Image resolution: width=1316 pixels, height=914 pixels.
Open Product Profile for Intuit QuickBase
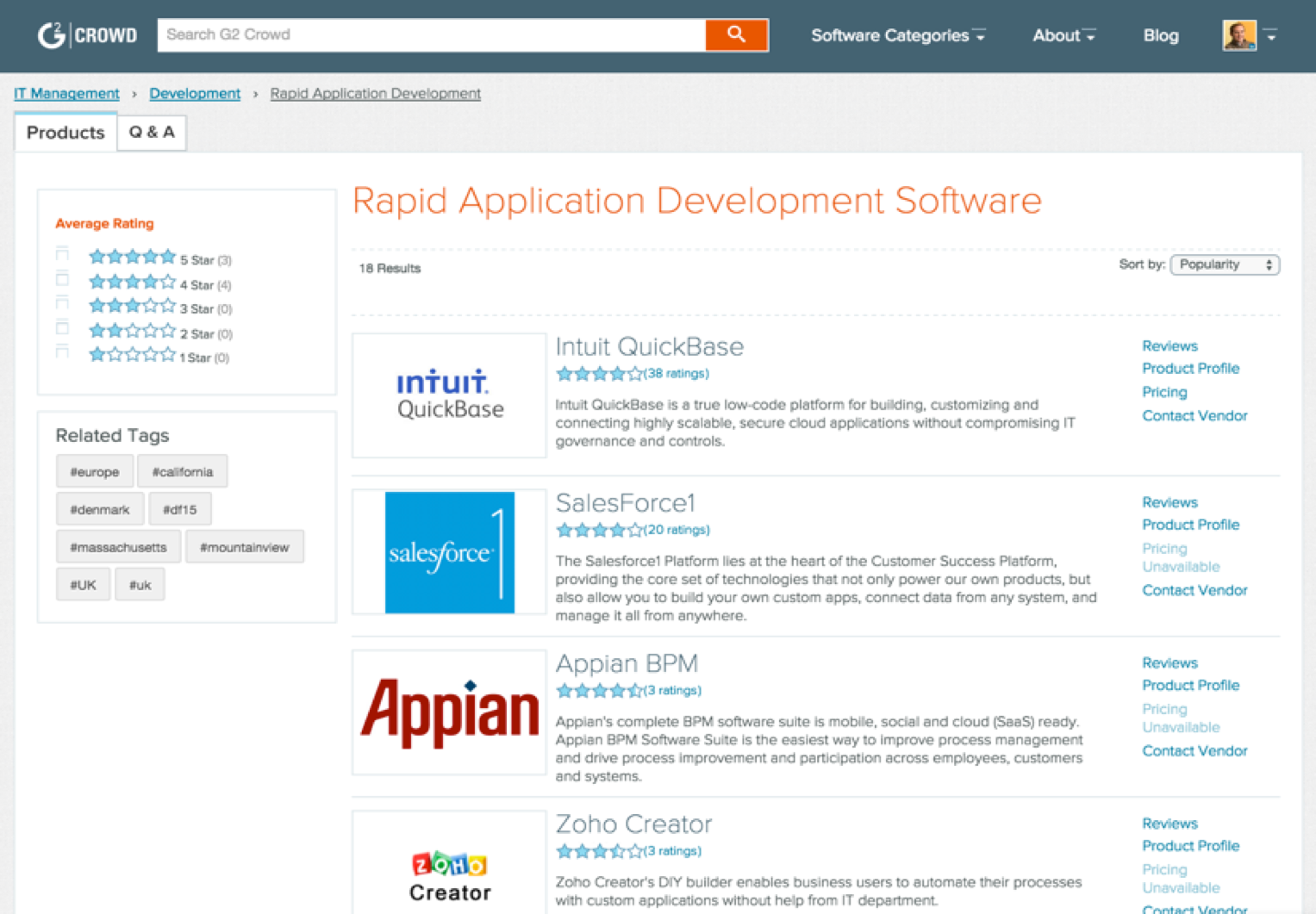(x=1190, y=369)
